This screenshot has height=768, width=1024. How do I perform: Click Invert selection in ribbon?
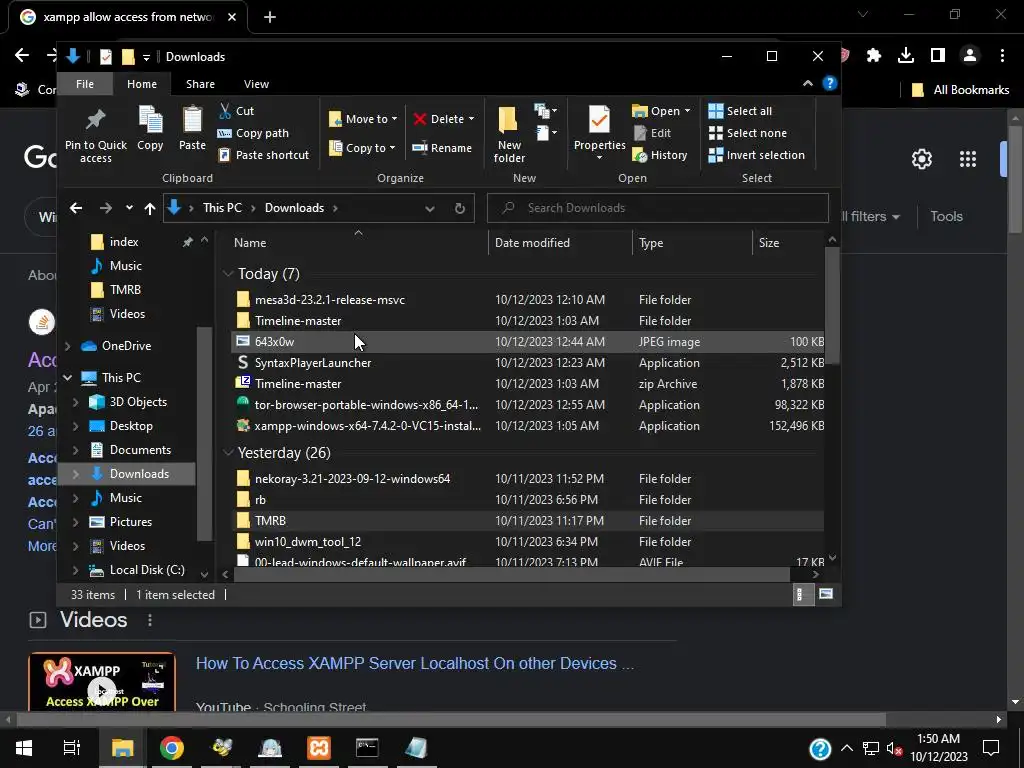tap(757, 155)
